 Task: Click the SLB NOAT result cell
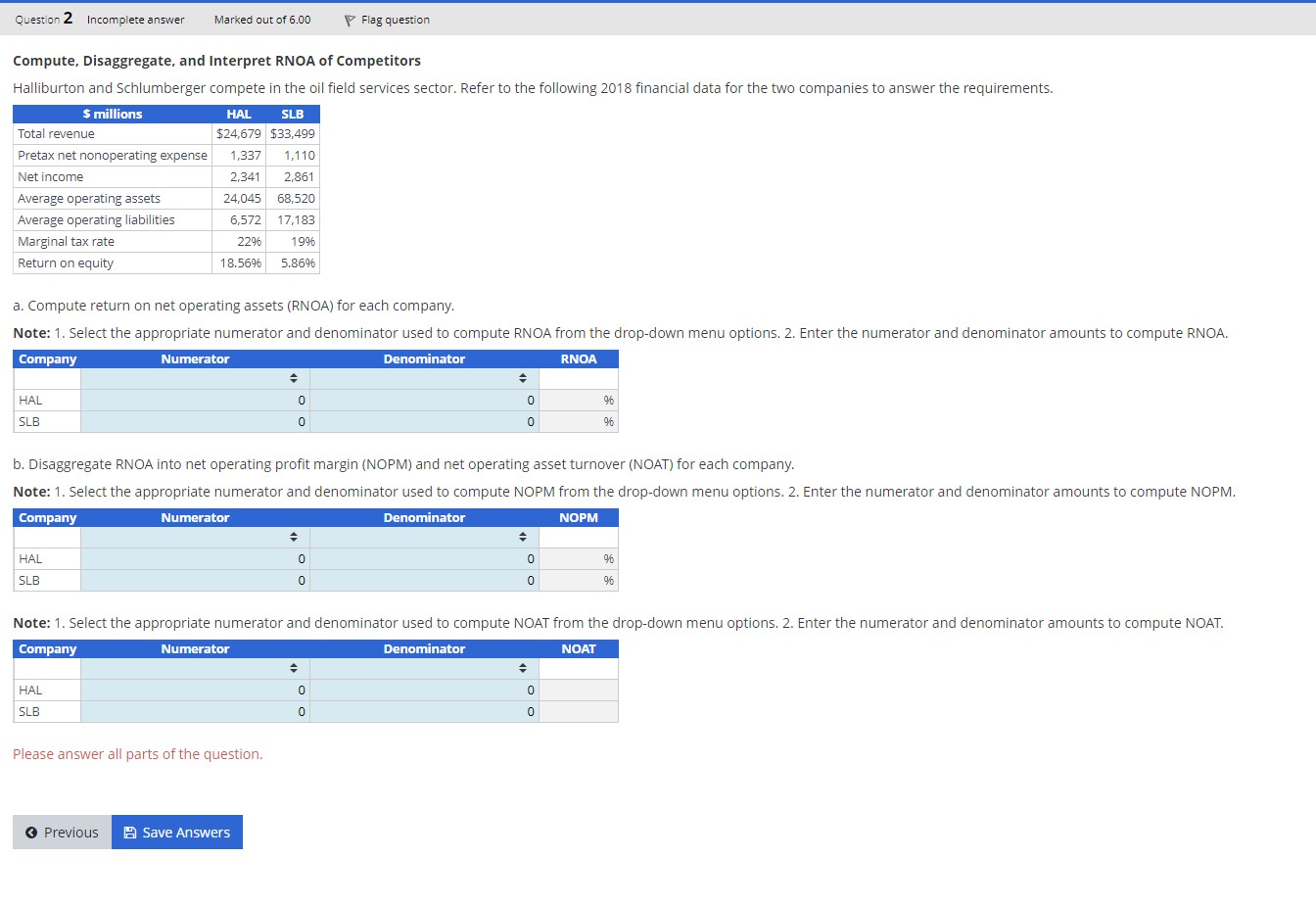(x=580, y=711)
